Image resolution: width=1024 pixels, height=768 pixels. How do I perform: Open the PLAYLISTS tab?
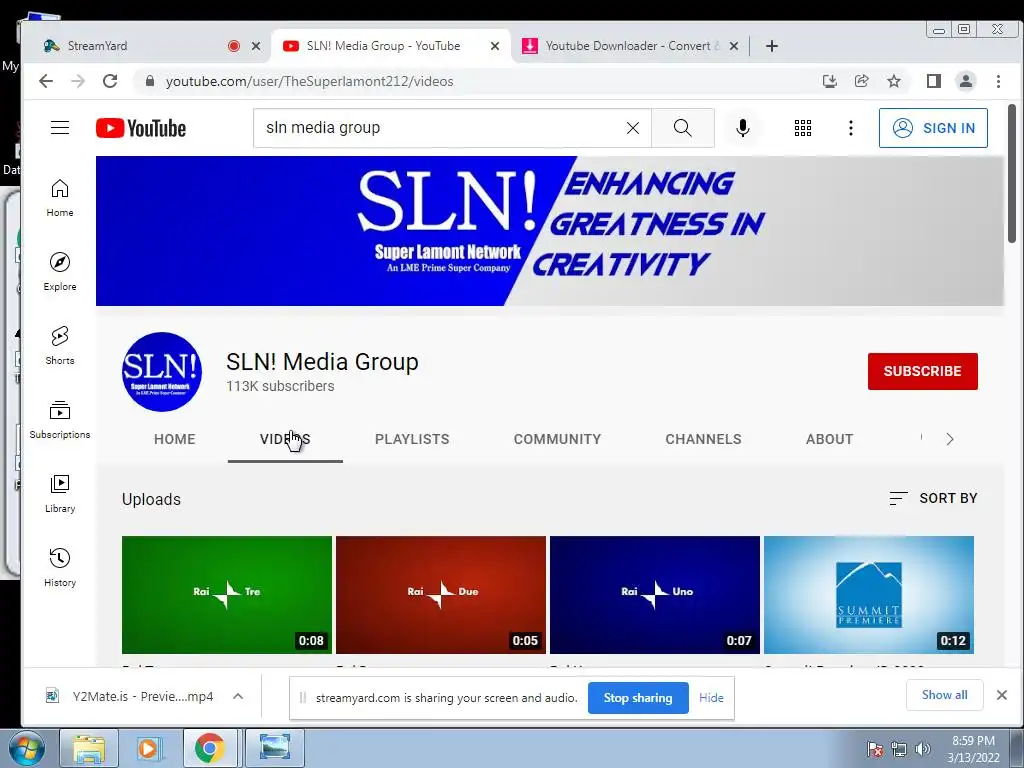click(x=412, y=439)
